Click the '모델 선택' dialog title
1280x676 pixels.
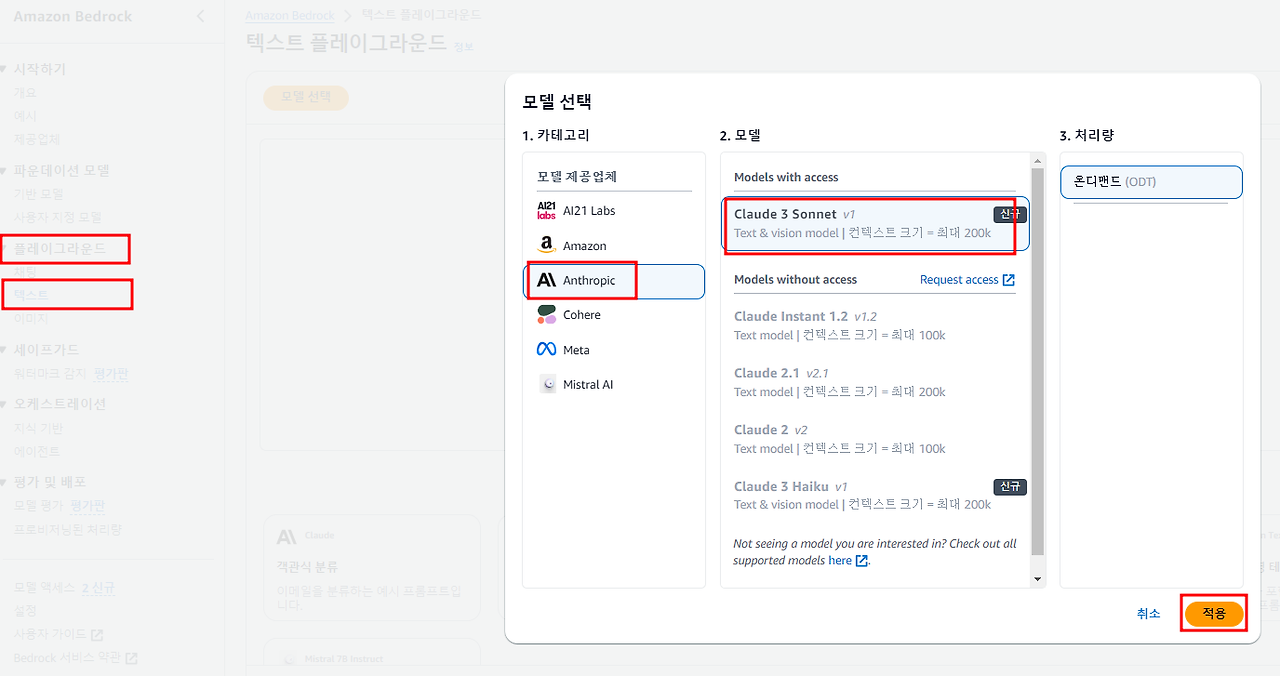pyautogui.click(x=557, y=101)
